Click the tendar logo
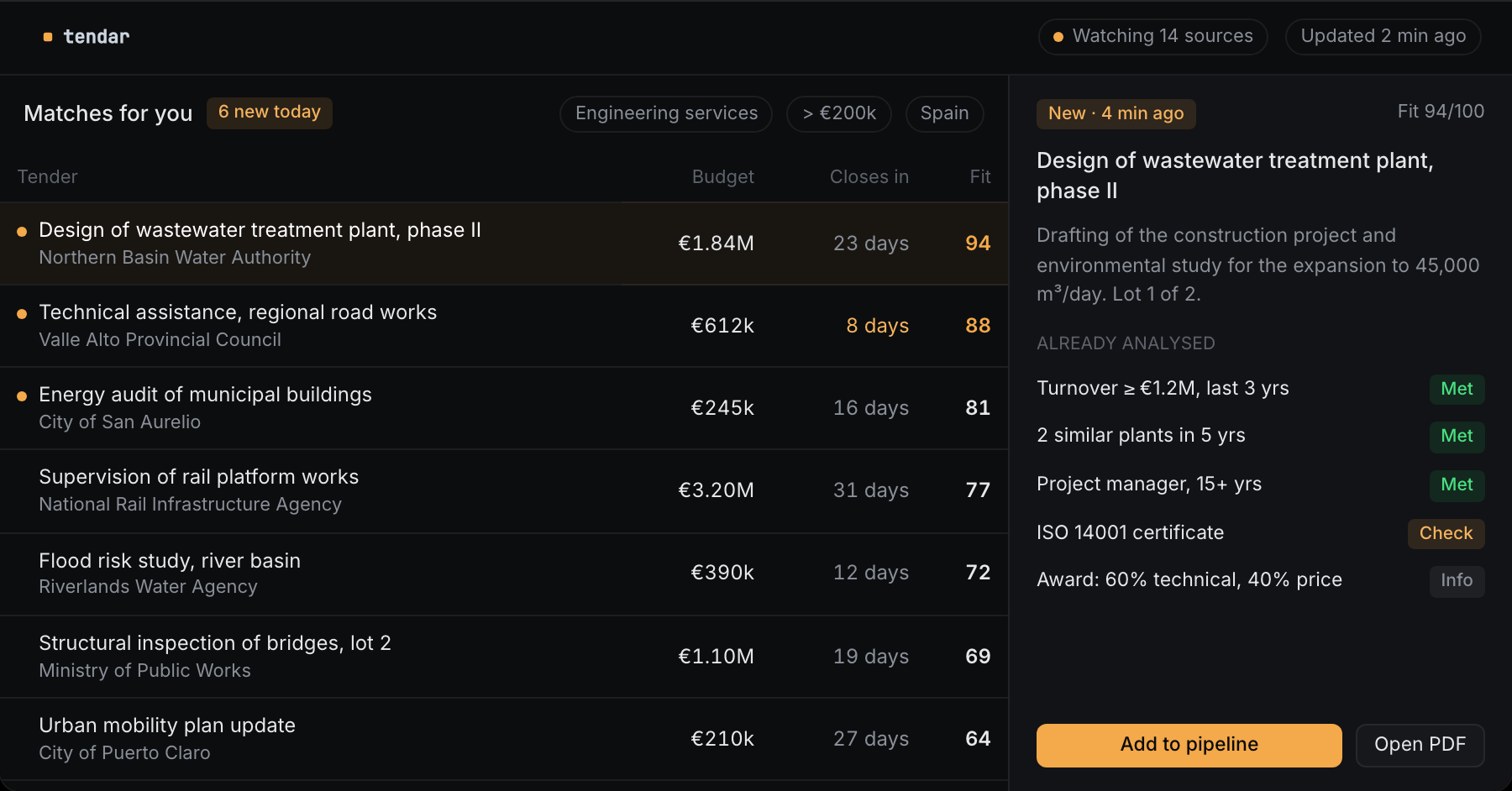Viewport: 1512px width, 791px height. [87, 37]
